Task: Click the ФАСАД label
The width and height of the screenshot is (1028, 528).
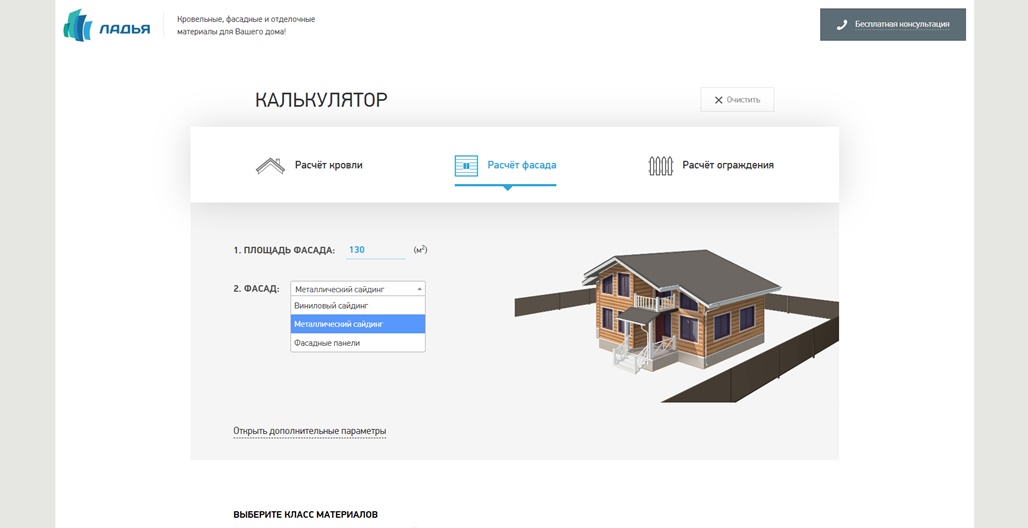Action: 256,289
